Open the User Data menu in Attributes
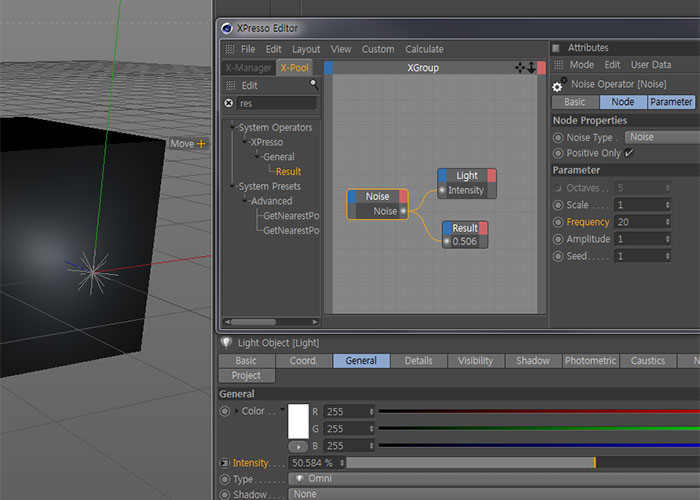 click(x=650, y=65)
